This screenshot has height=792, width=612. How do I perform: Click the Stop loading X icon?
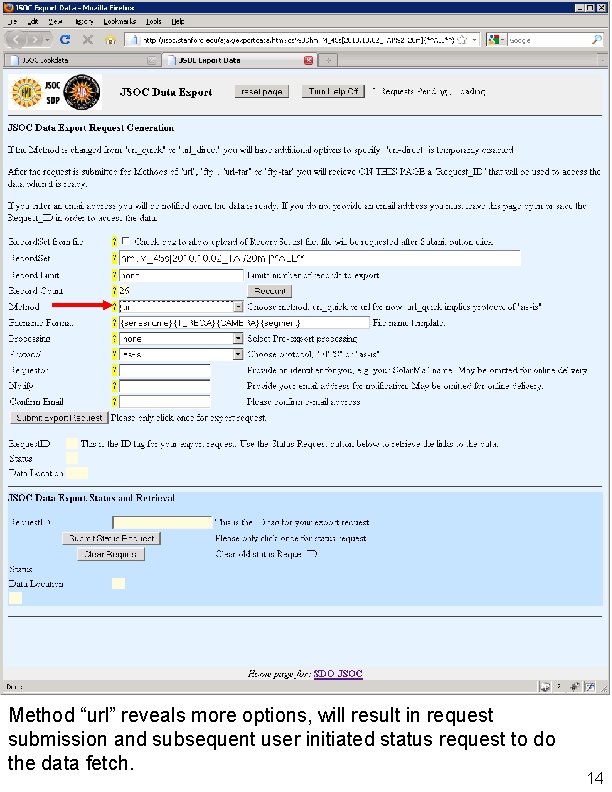(x=88, y=39)
